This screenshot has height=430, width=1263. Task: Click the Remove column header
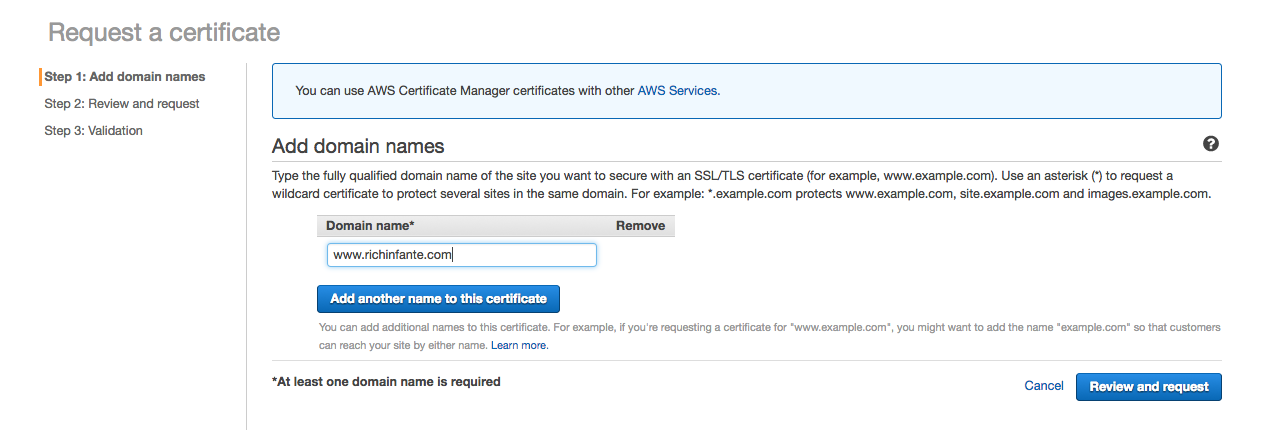(x=640, y=226)
